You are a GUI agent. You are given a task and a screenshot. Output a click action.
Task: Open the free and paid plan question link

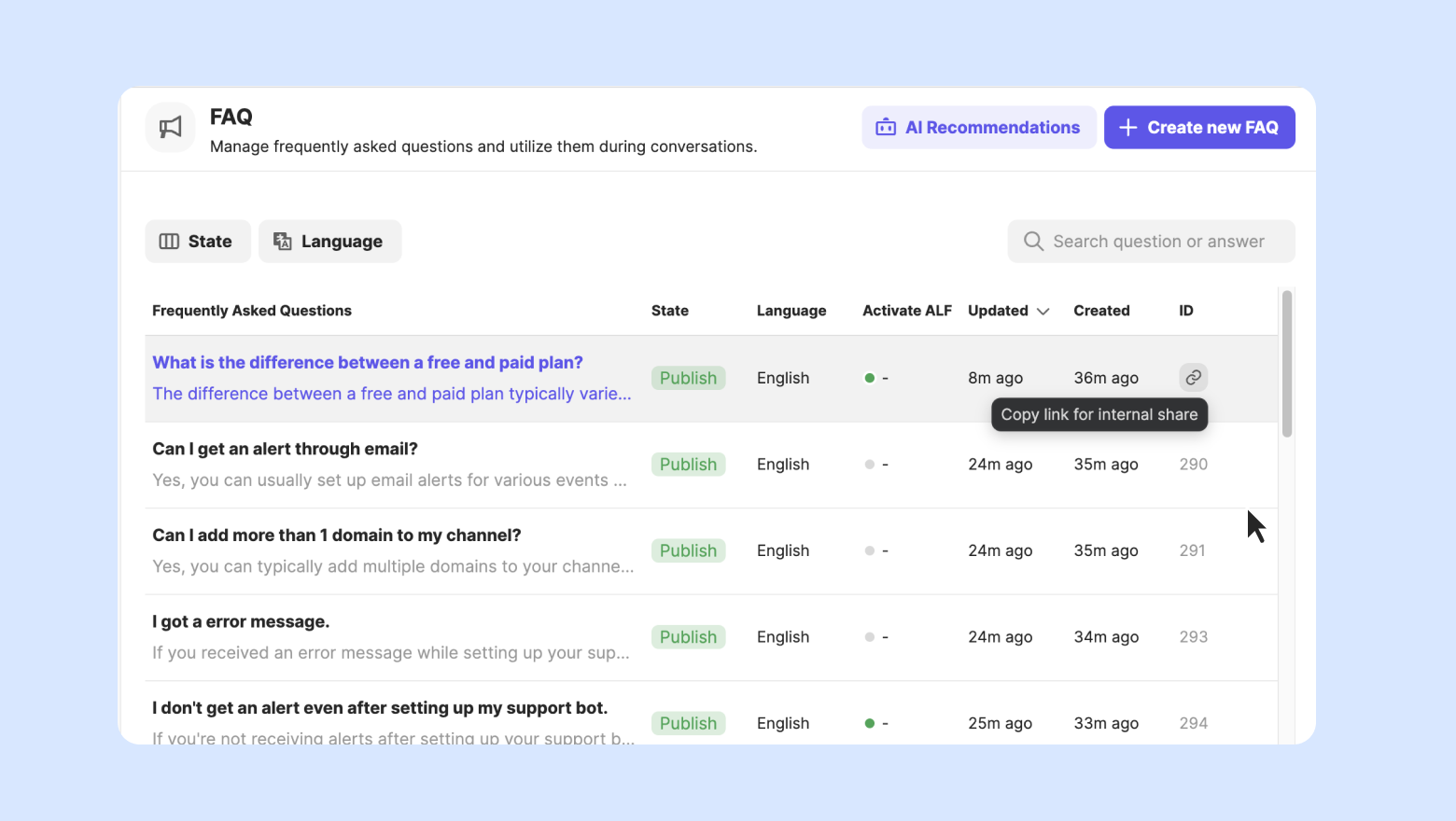pyautogui.click(x=368, y=363)
